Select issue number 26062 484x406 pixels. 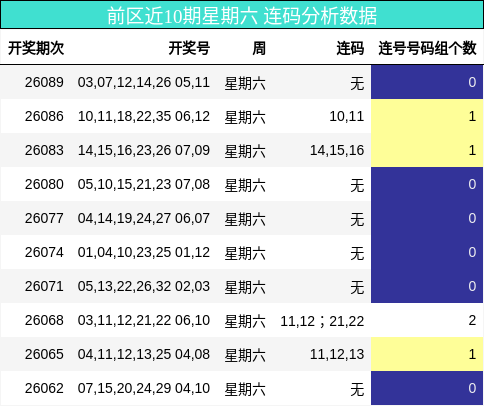coord(44,388)
